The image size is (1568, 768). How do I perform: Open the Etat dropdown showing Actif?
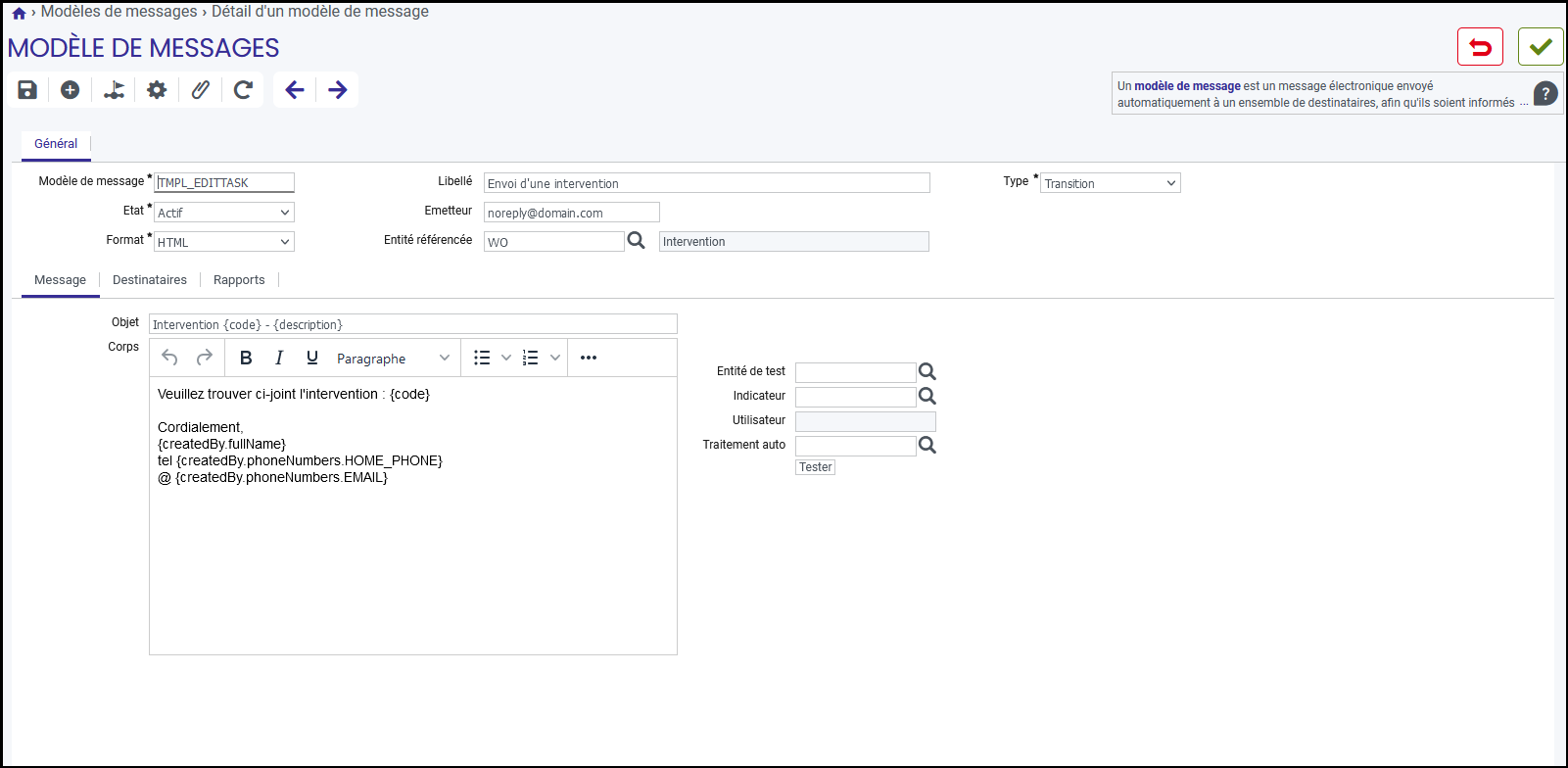pos(224,213)
